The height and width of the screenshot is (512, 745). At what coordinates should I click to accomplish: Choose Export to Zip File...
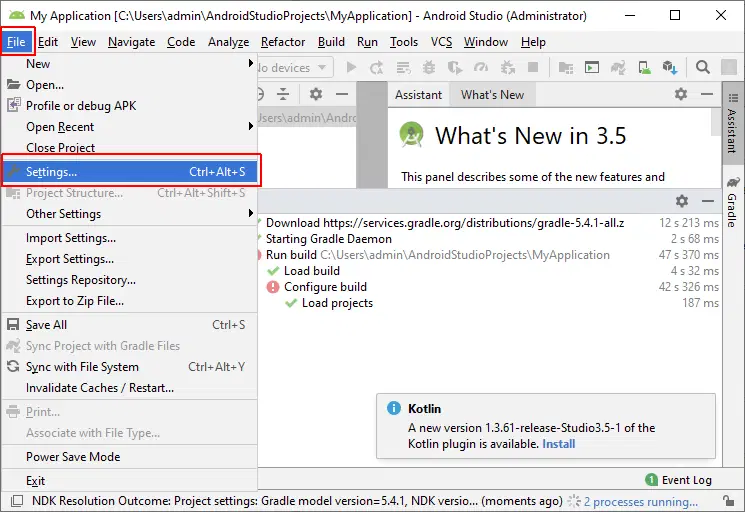point(130,301)
